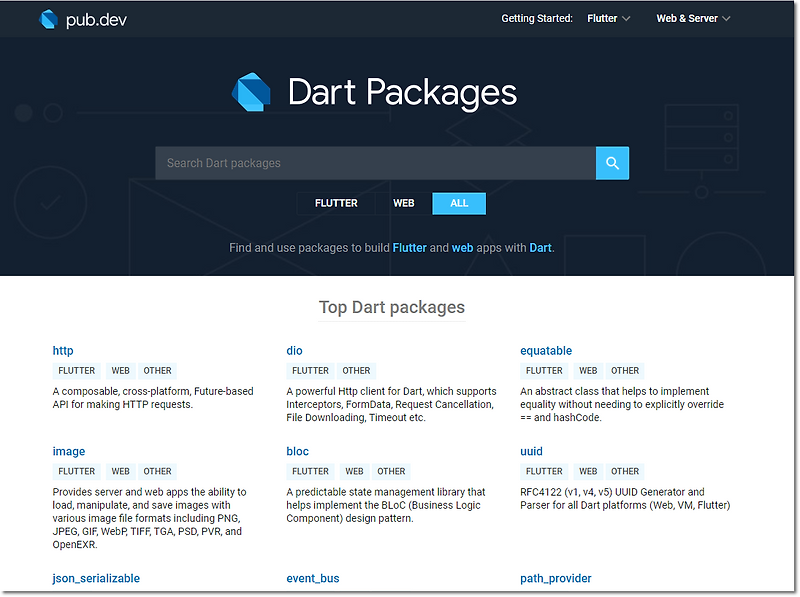Click the equatable description about hashCode
This screenshot has width=800, height=597.
click(622, 404)
